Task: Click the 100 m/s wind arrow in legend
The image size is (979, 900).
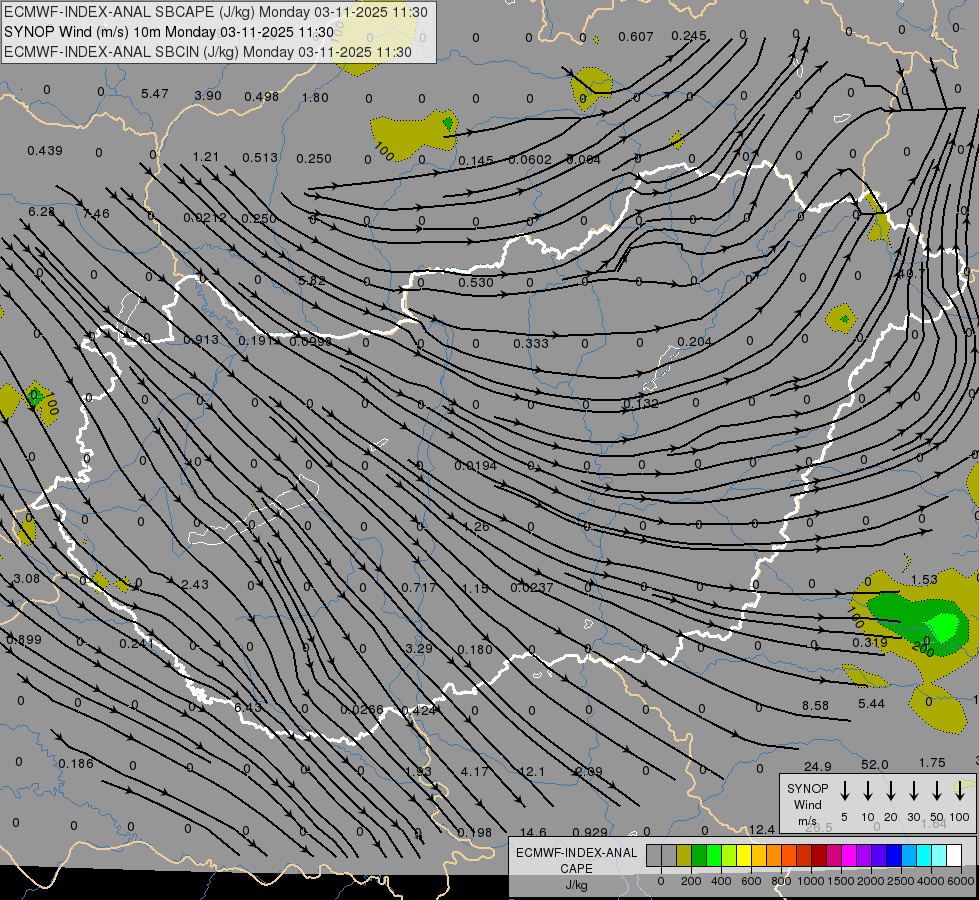Action: pos(960,791)
